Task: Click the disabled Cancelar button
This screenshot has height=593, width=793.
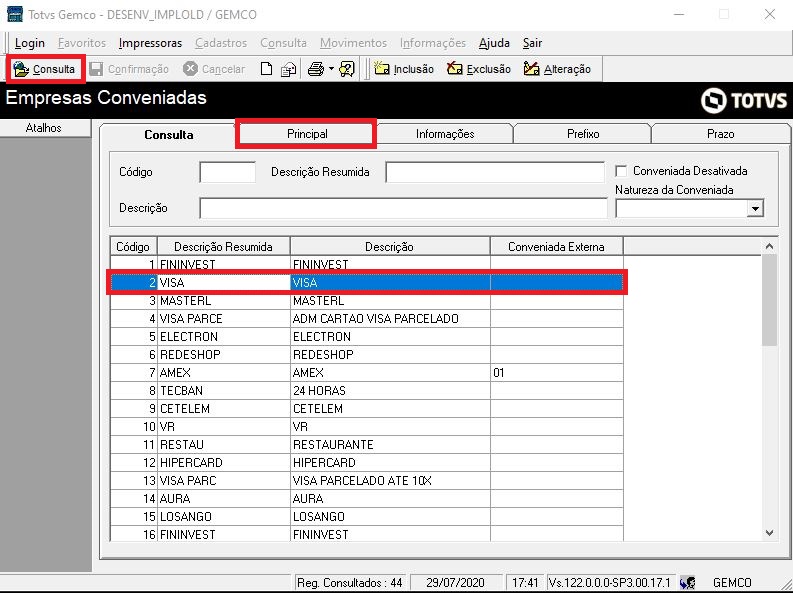Action: [x=214, y=69]
